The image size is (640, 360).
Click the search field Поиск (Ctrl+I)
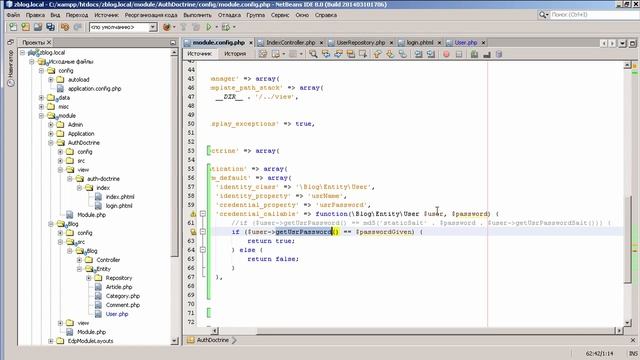[595, 15]
